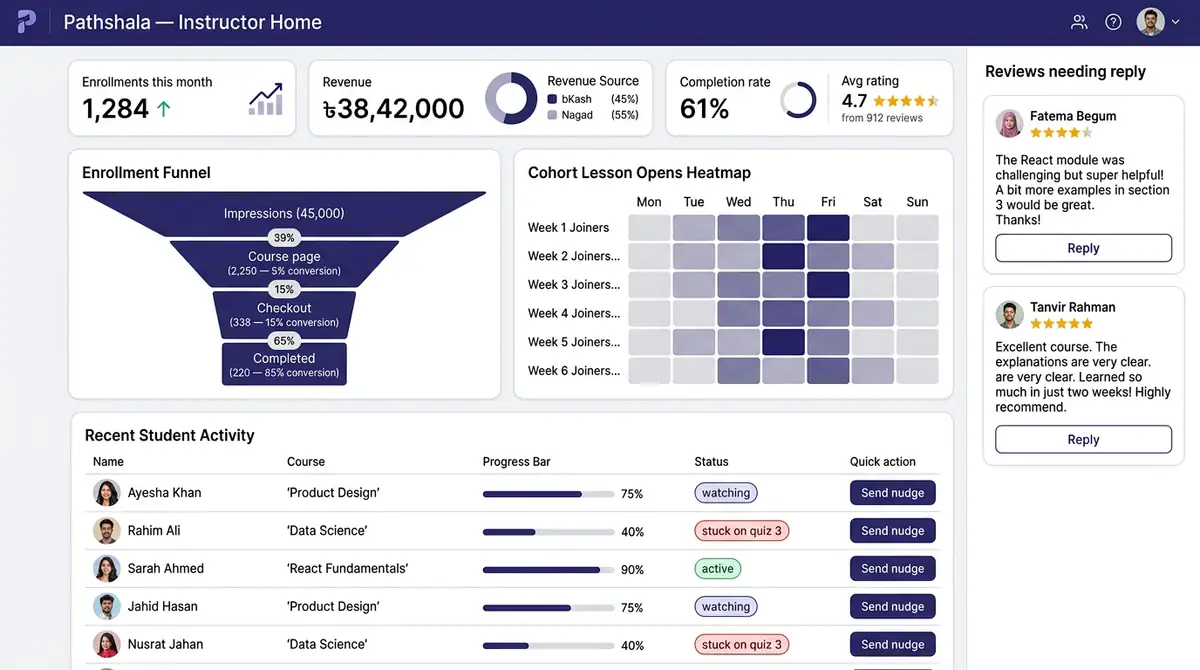Open the help question mark icon
1200x670 pixels.
pos(1113,22)
